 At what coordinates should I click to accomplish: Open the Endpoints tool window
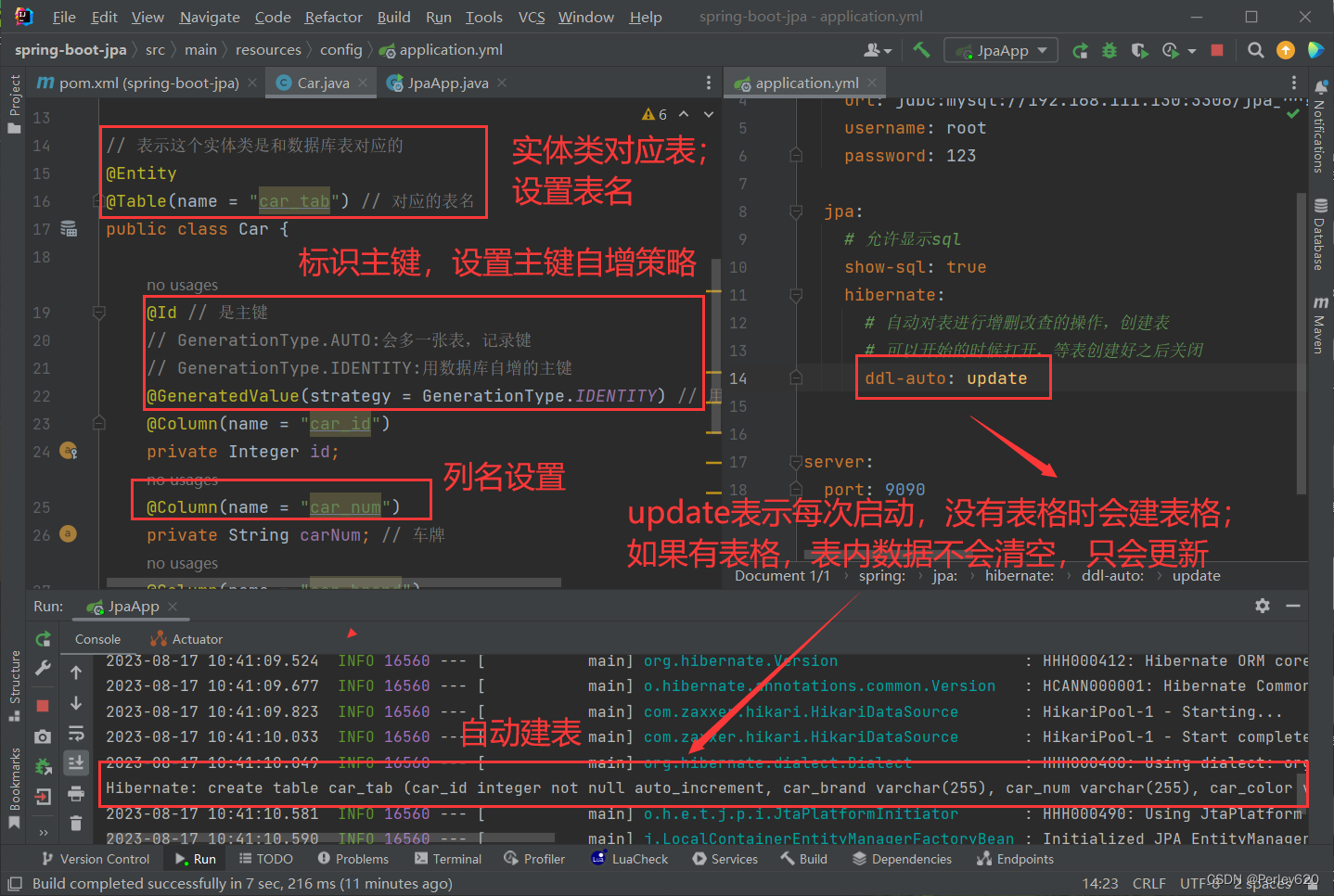(x=1015, y=859)
